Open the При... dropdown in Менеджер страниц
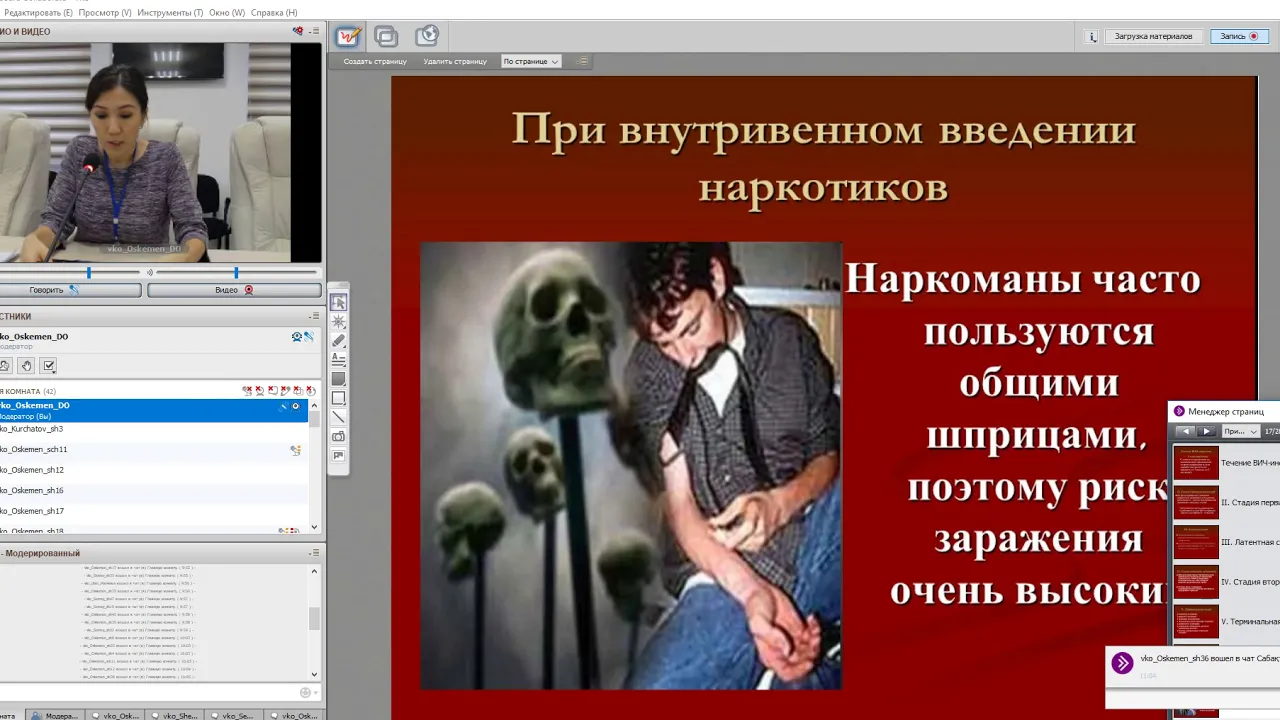The image size is (1280, 720). pyautogui.click(x=1240, y=431)
